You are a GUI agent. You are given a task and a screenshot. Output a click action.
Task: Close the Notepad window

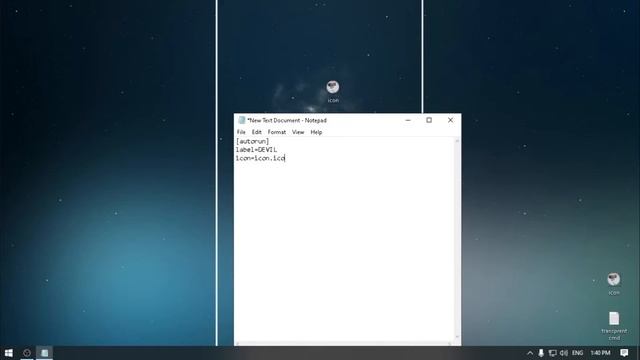(x=450, y=120)
